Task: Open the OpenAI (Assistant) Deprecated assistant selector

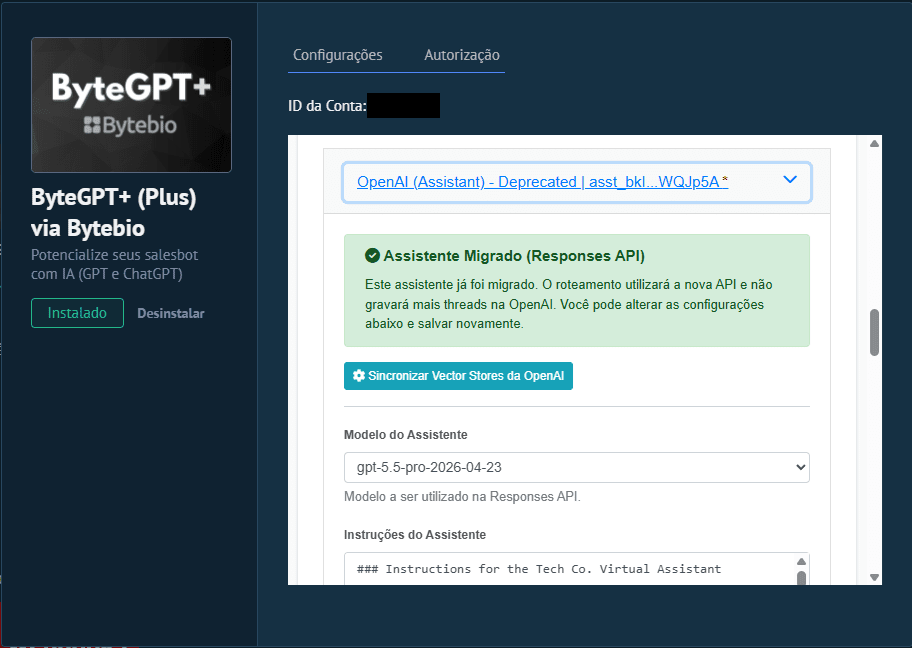Action: [x=577, y=182]
